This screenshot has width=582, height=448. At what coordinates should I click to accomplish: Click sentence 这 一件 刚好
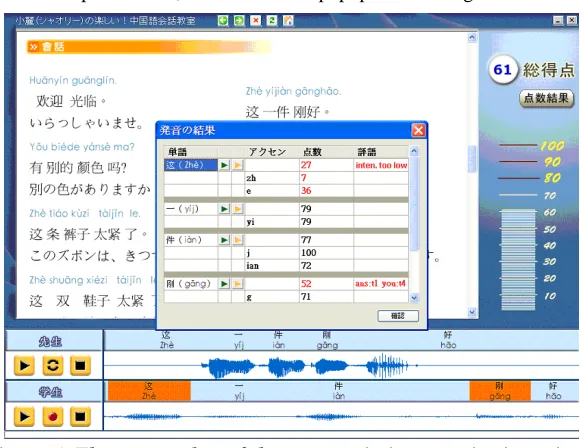coord(287,112)
